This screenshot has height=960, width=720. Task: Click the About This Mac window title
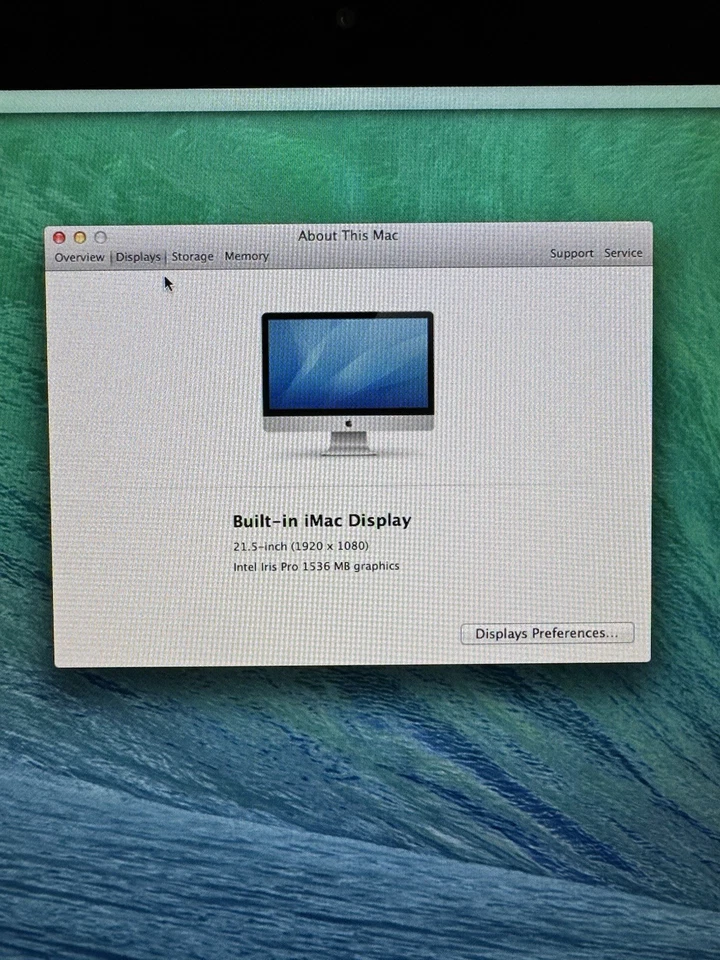[348, 236]
